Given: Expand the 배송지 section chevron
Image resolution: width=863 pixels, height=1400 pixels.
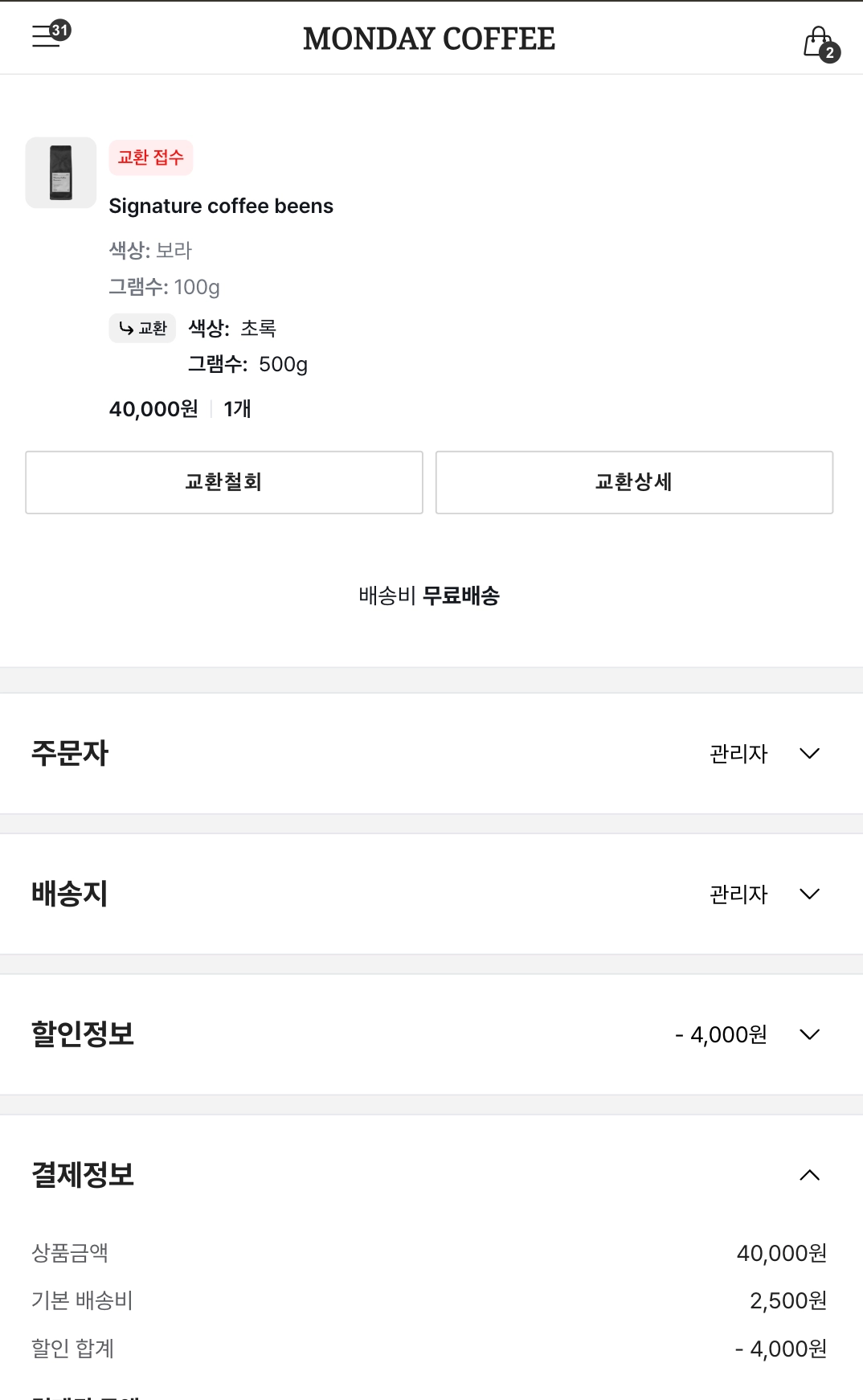Looking at the screenshot, I should pyautogui.click(x=809, y=894).
